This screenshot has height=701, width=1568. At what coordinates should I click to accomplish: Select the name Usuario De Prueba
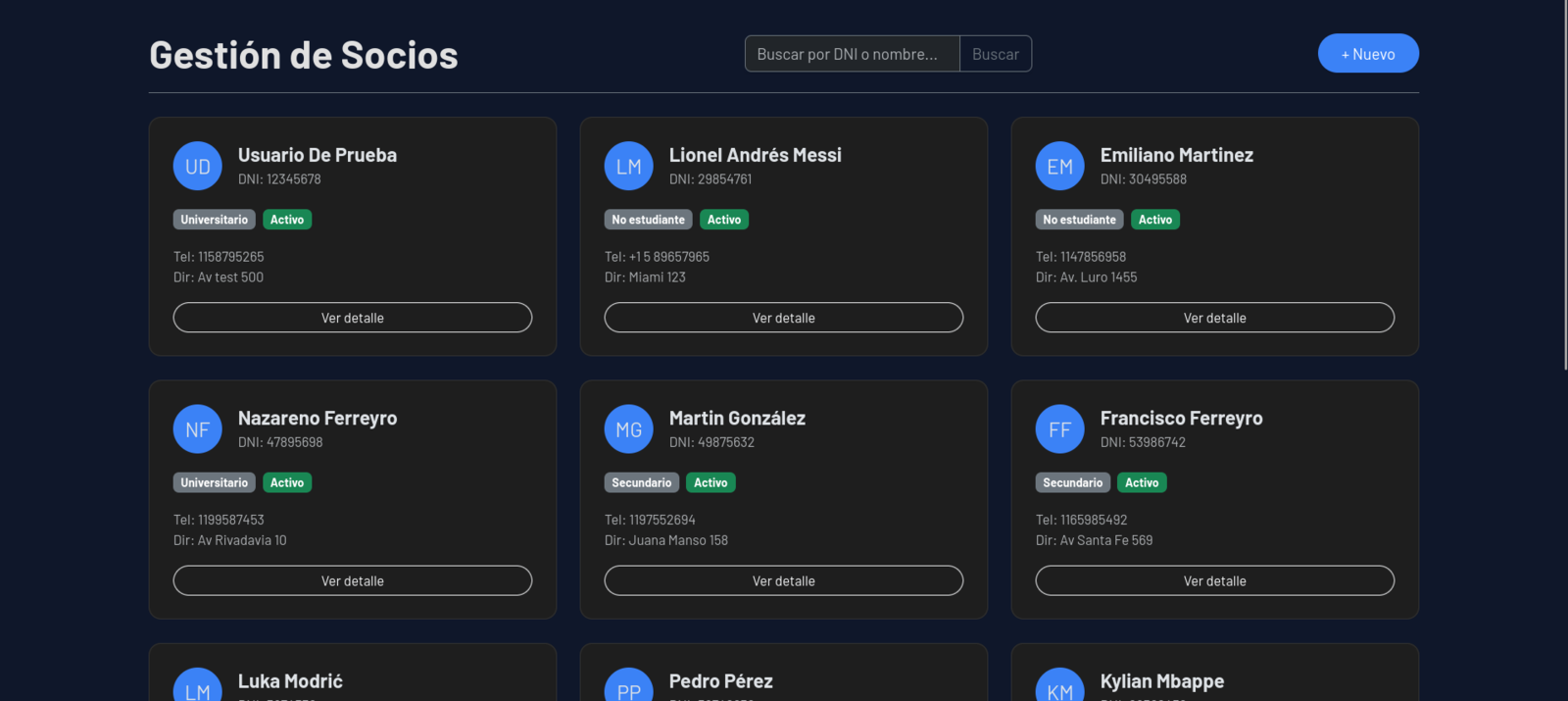tap(318, 155)
